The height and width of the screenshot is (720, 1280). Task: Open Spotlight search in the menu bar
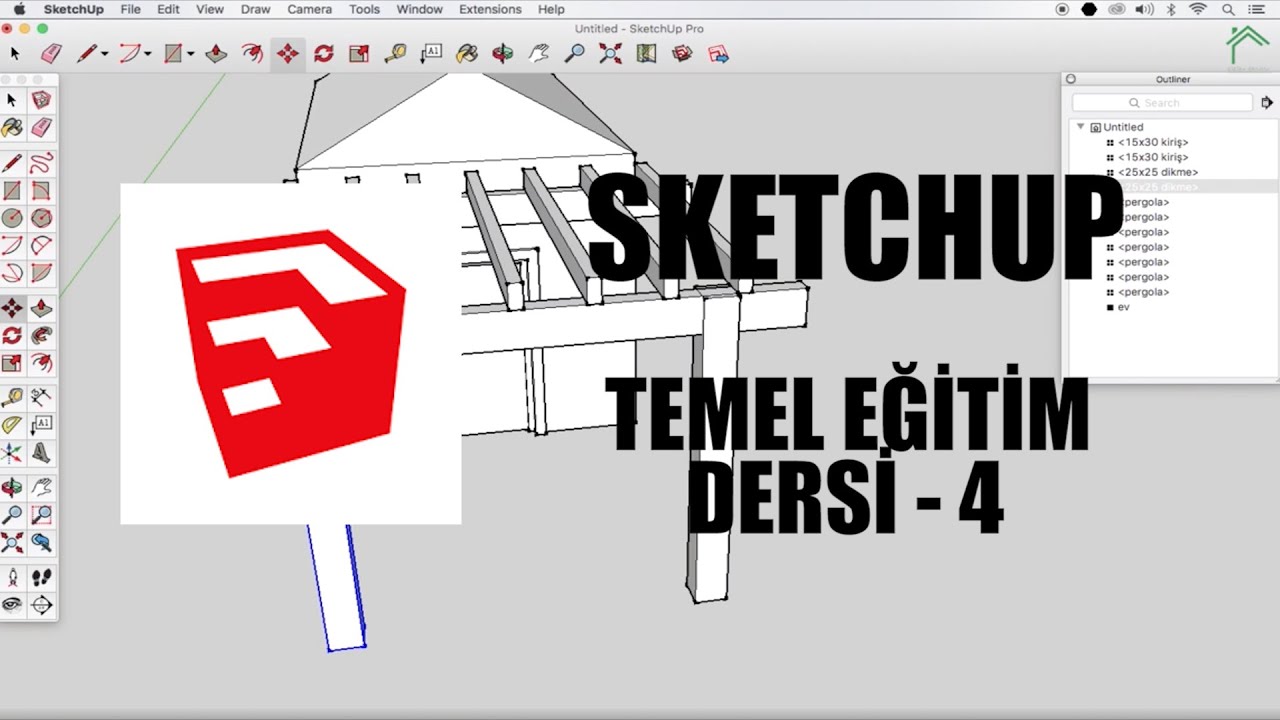(x=1228, y=9)
